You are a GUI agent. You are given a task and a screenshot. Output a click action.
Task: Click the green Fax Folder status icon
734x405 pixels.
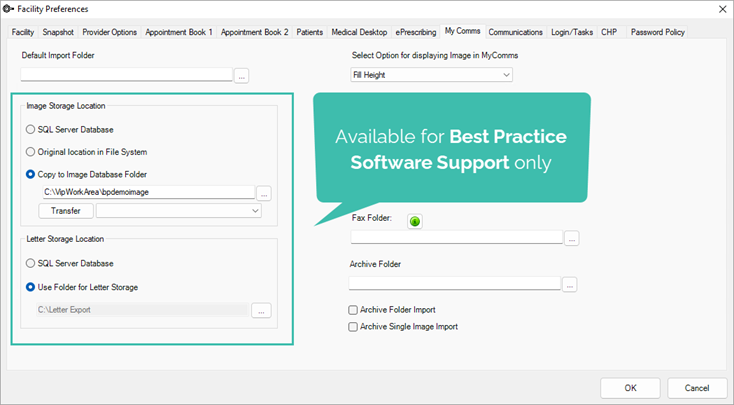[415, 221]
